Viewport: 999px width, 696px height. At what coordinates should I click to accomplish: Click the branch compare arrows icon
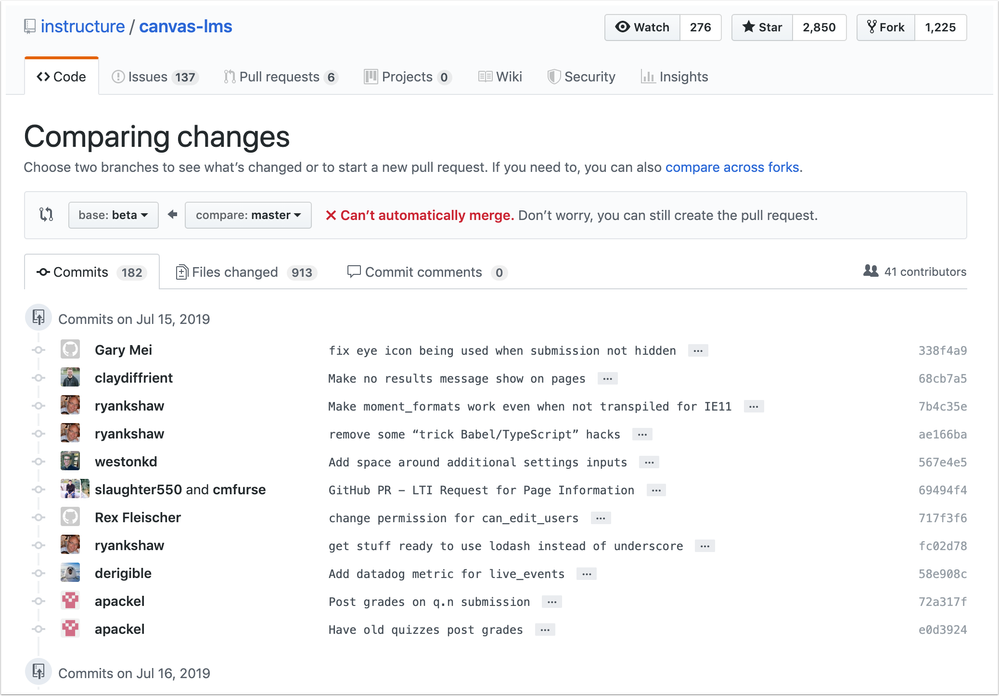point(46,214)
